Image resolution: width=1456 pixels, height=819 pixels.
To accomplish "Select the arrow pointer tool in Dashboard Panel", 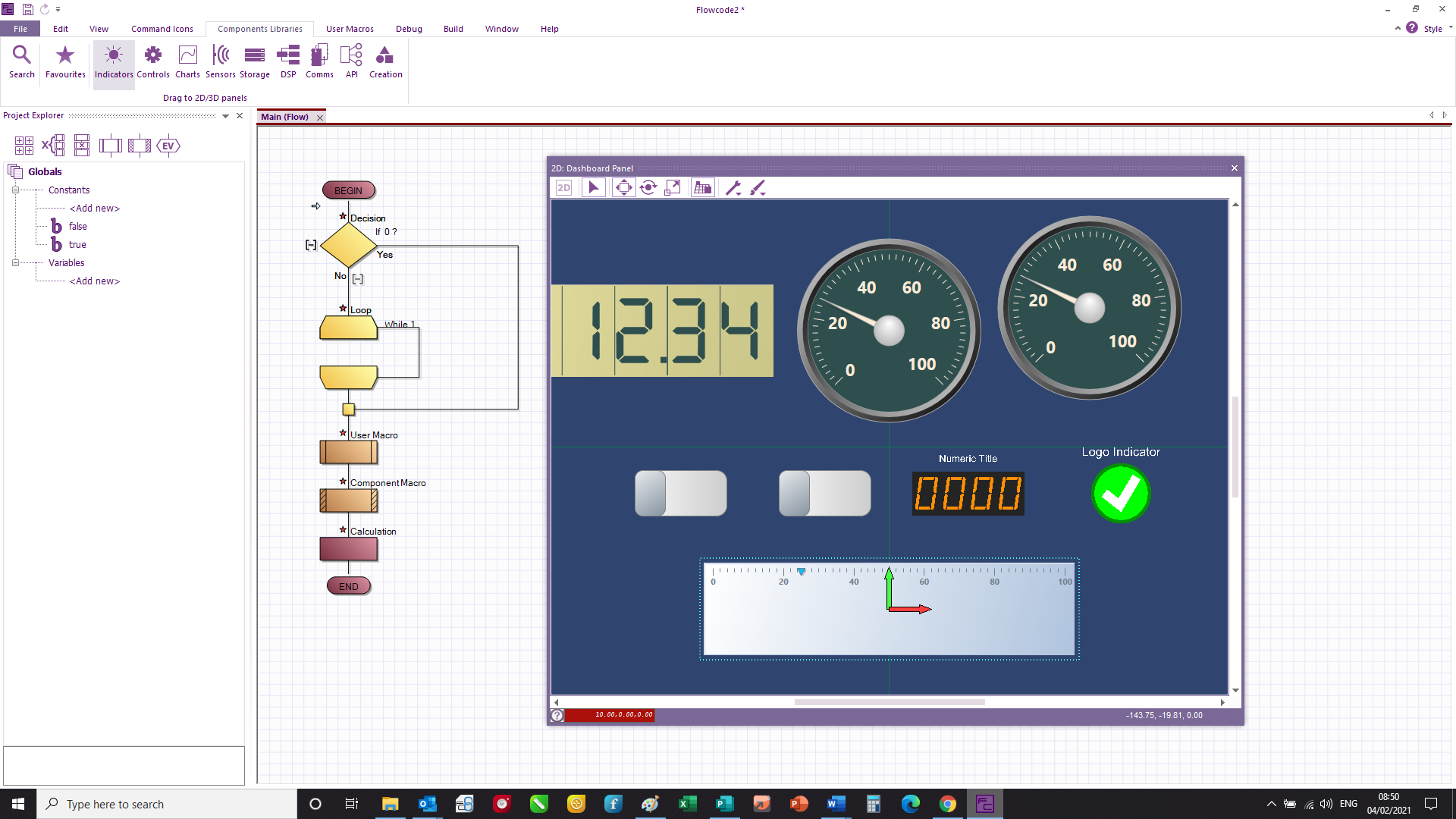I will tap(594, 187).
